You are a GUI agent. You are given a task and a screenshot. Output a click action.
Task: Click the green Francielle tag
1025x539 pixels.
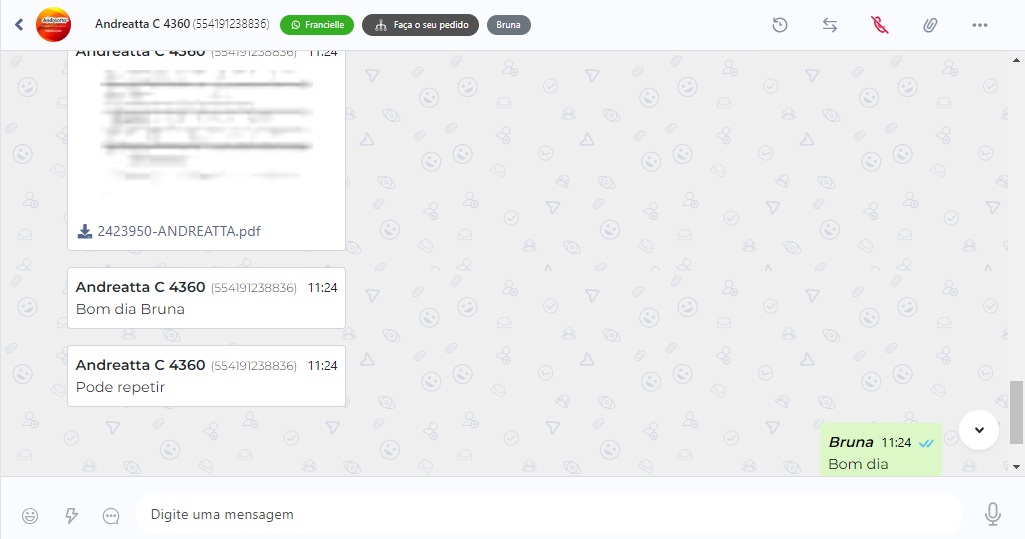coord(317,25)
